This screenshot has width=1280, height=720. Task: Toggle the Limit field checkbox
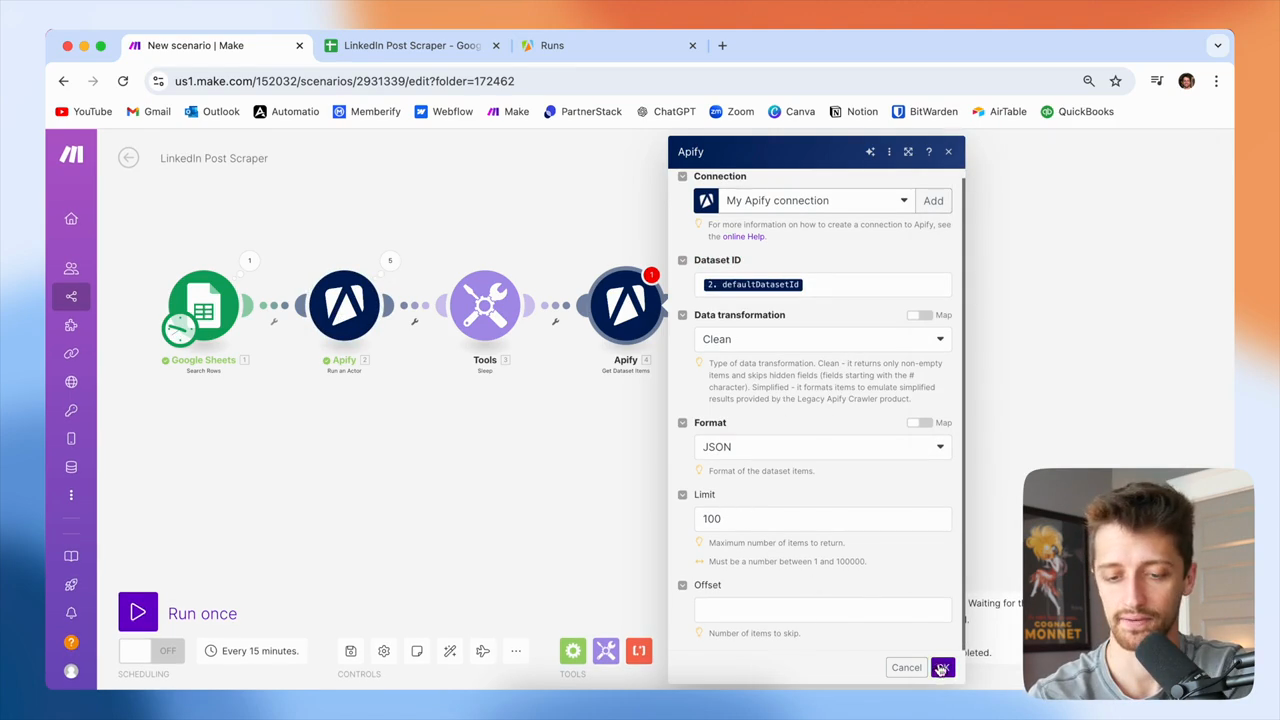(x=683, y=495)
